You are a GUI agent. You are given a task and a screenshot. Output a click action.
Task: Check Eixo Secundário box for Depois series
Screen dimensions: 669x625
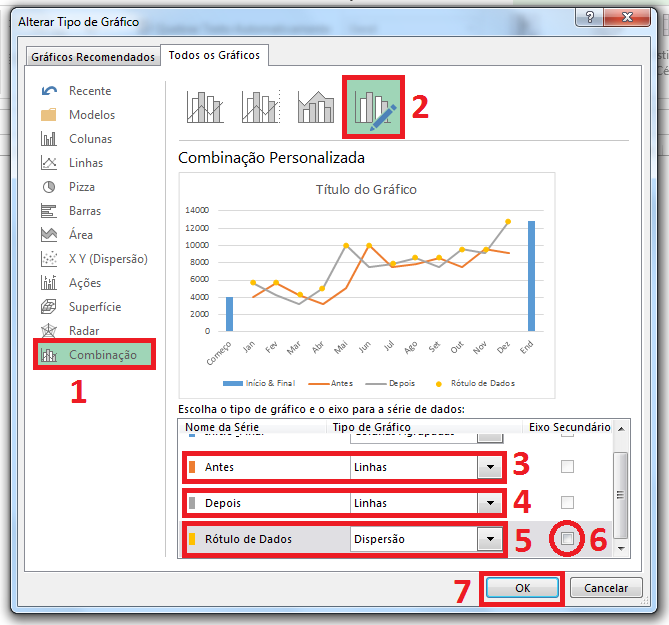[x=567, y=503]
